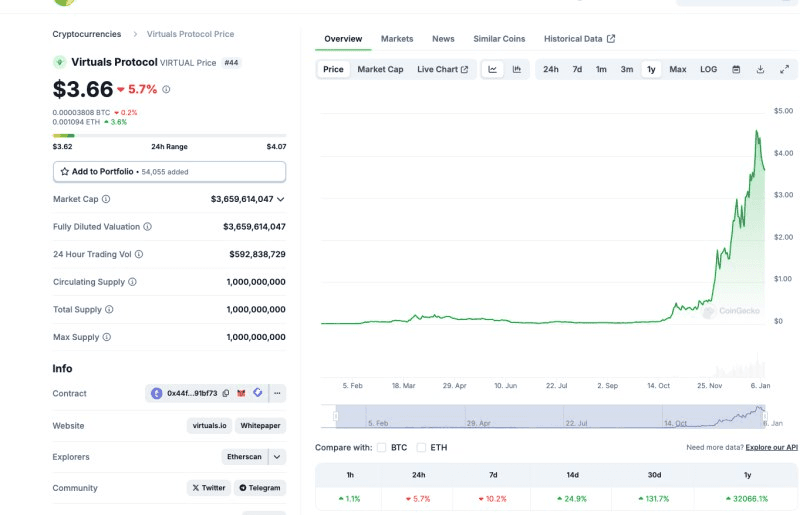Screen dimensions: 800x515
Task: Toggle ETH comparison checkbox
Action: (x=421, y=448)
